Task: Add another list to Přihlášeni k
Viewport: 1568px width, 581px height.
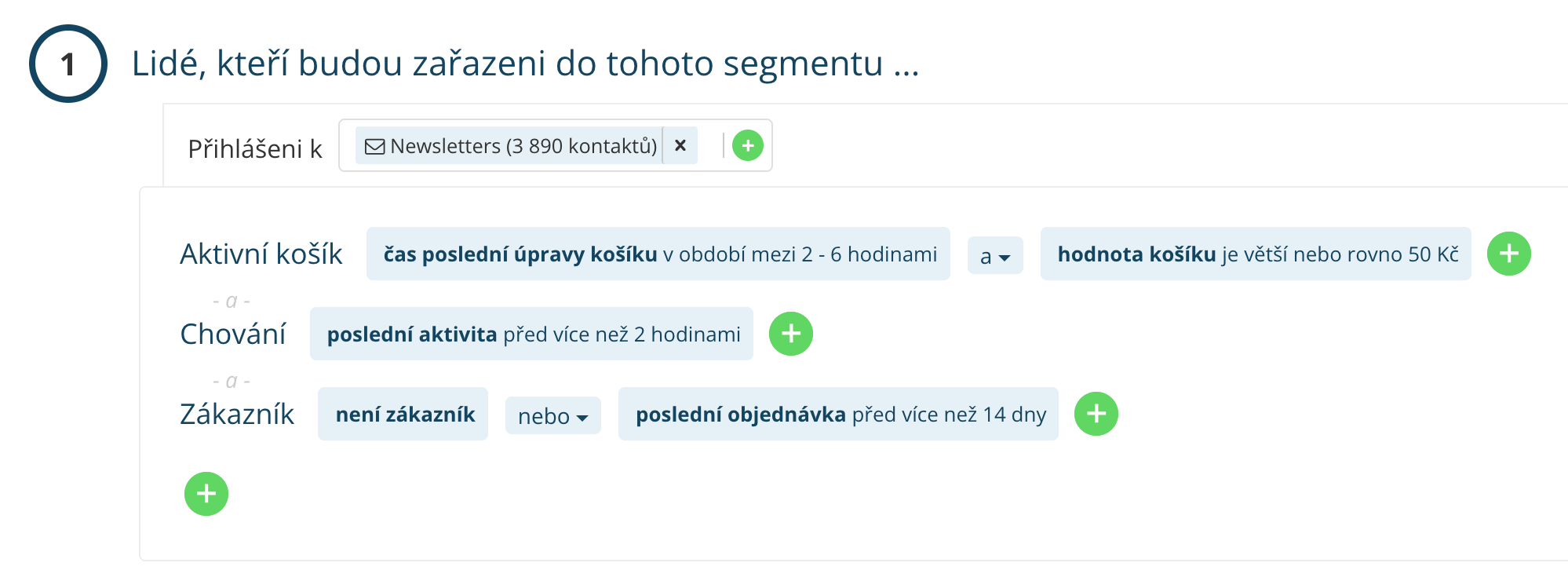Action: [748, 145]
